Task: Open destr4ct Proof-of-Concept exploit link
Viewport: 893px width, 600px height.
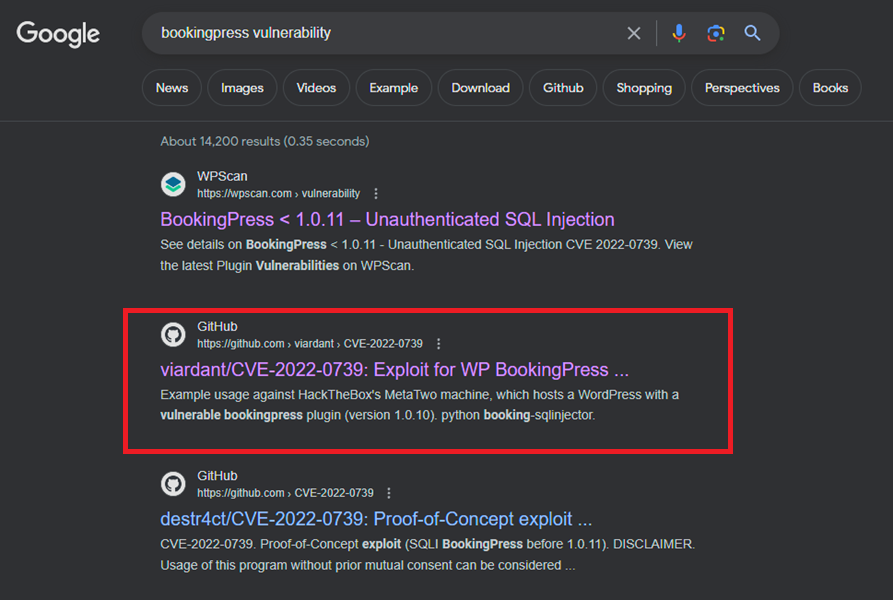Action: point(376,519)
